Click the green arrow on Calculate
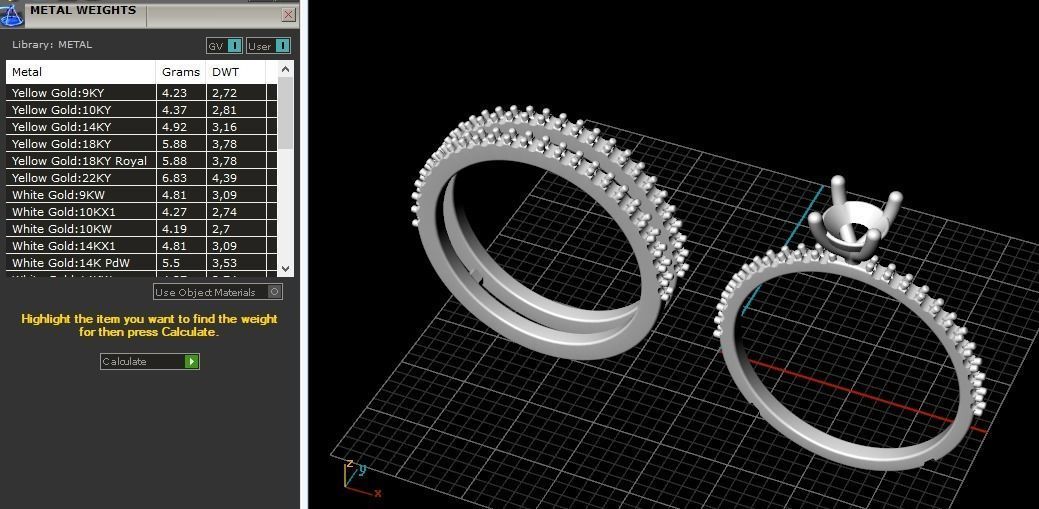The height and width of the screenshot is (509, 1039). click(x=191, y=361)
